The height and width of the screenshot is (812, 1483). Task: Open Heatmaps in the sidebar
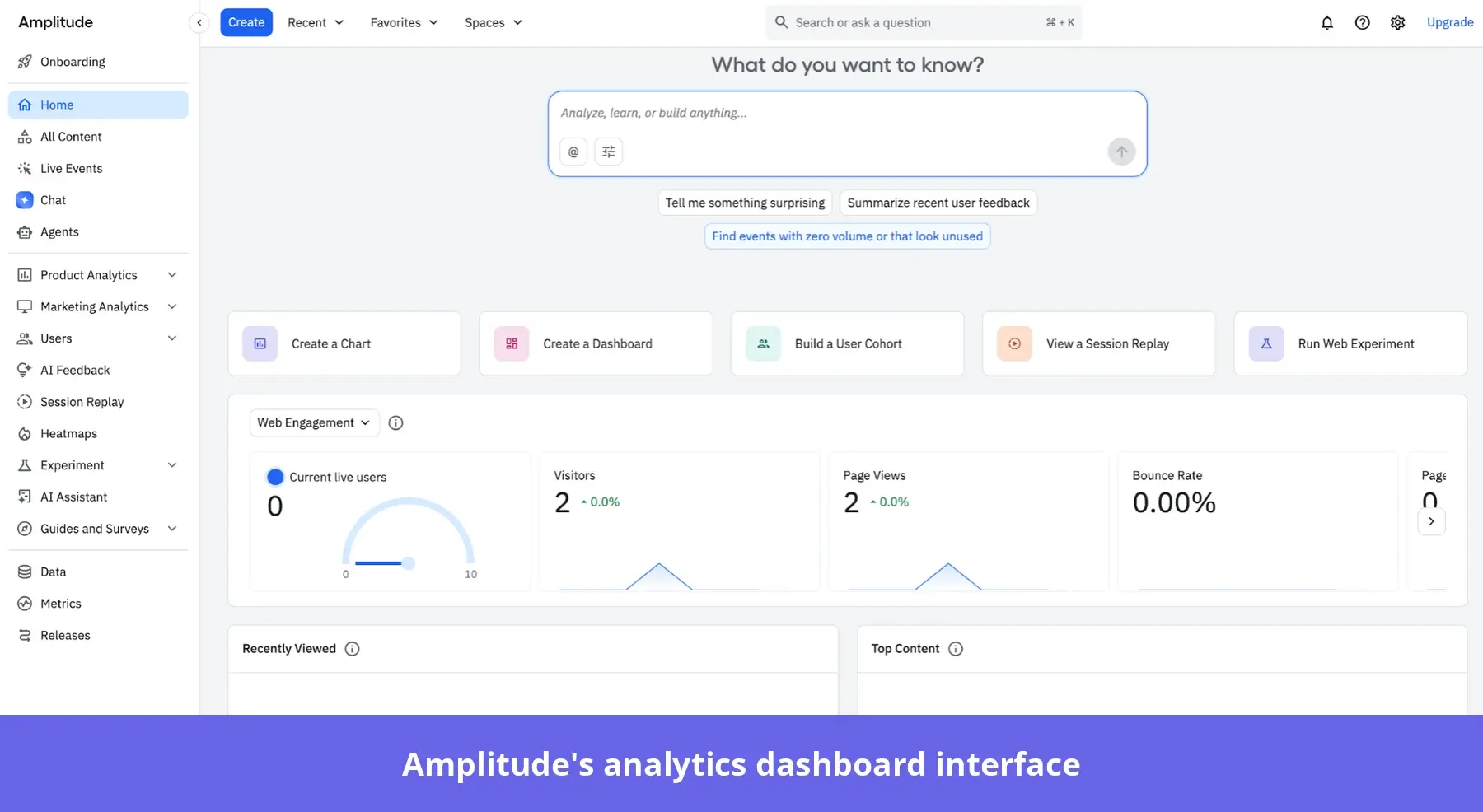coord(98,434)
